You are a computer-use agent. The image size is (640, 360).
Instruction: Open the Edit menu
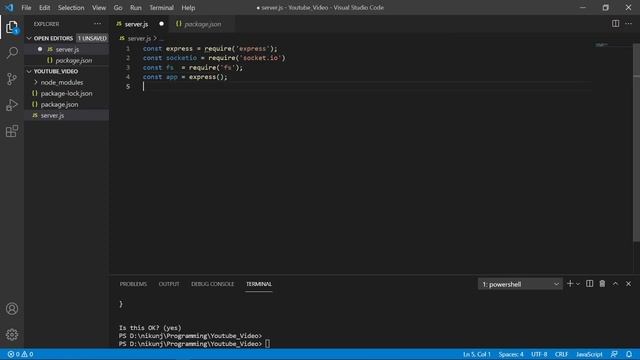coord(44,8)
